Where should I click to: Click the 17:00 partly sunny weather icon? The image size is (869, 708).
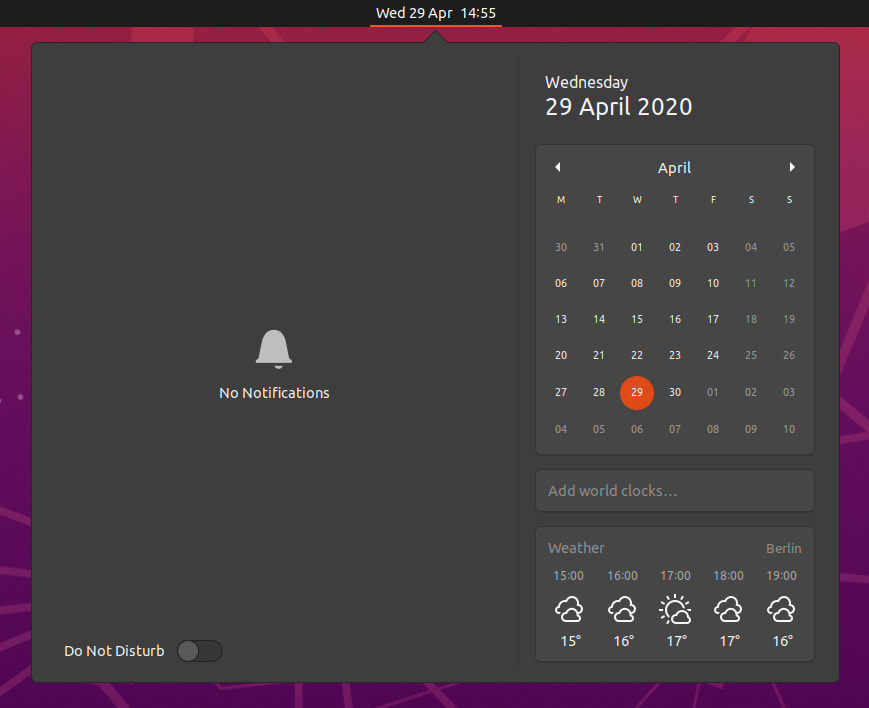(675, 609)
